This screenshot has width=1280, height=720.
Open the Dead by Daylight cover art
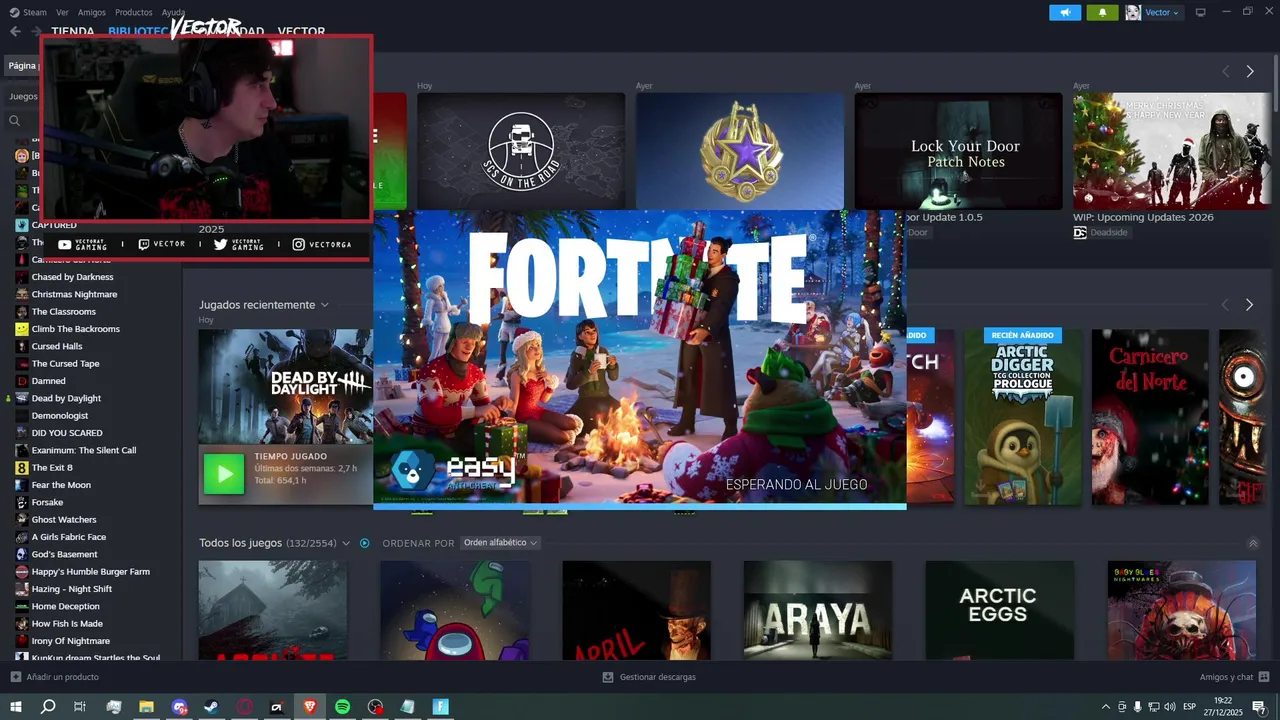285,386
